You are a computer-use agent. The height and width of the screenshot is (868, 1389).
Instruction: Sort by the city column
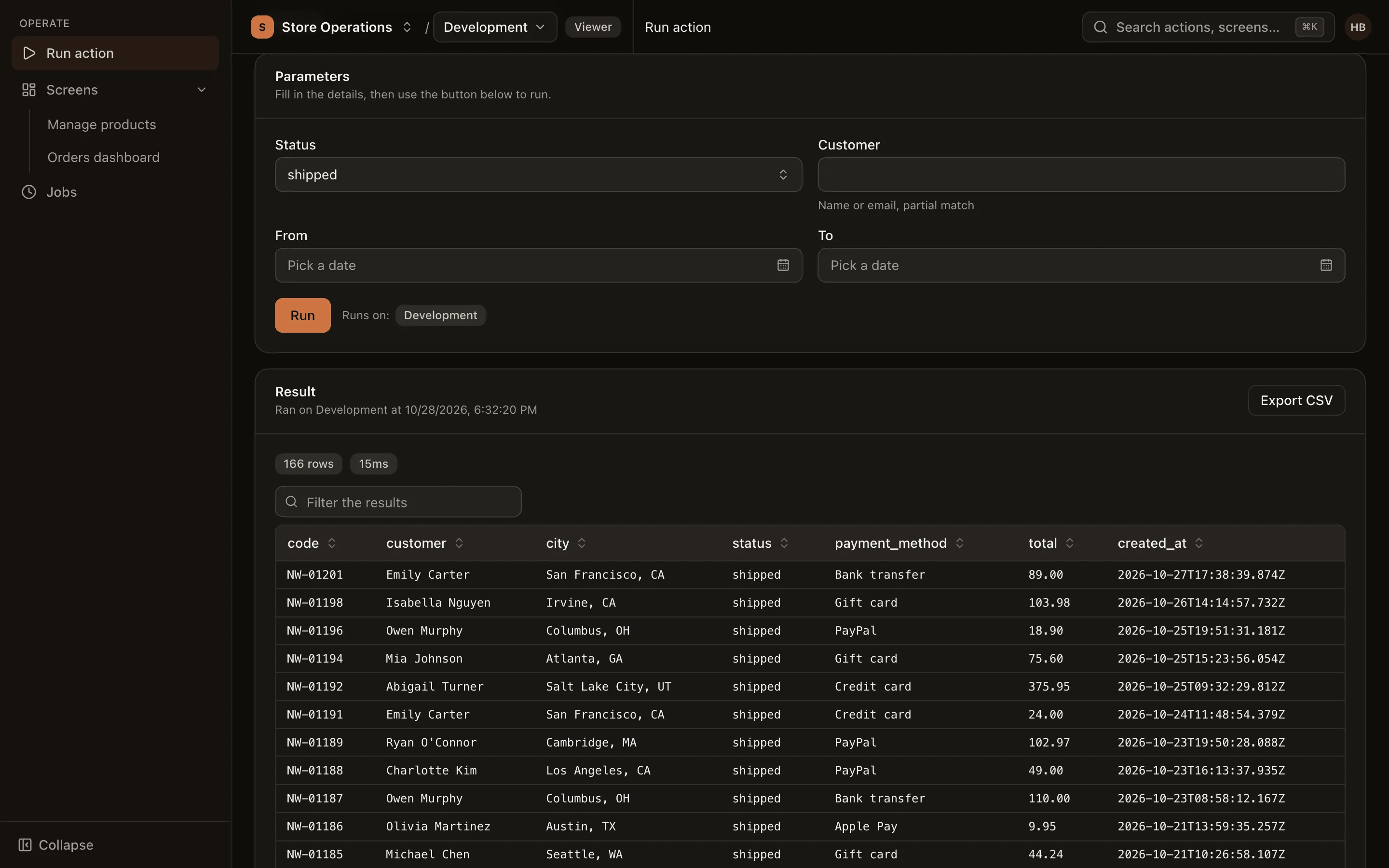point(566,543)
